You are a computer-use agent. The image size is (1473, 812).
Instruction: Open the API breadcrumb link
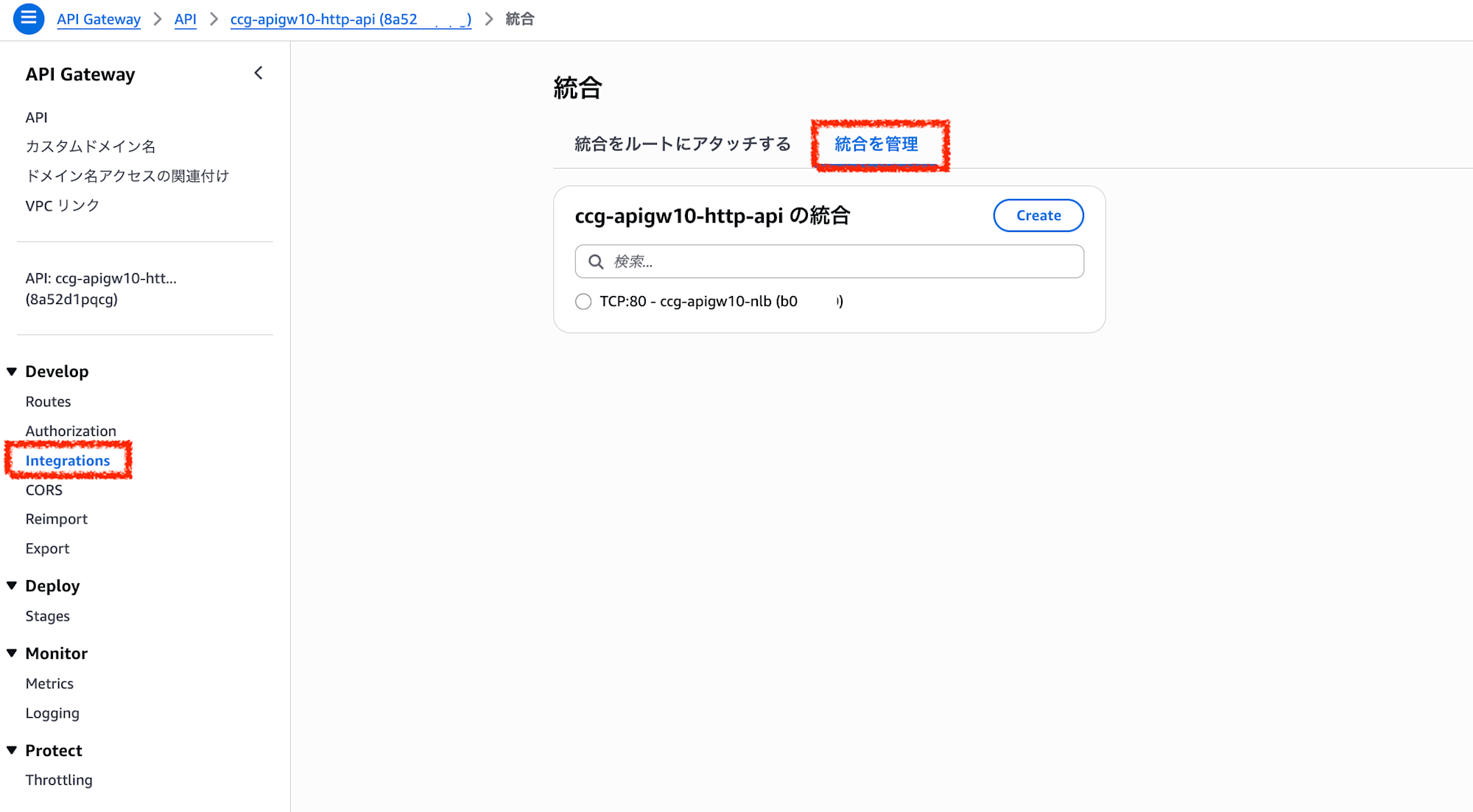pyautogui.click(x=186, y=19)
